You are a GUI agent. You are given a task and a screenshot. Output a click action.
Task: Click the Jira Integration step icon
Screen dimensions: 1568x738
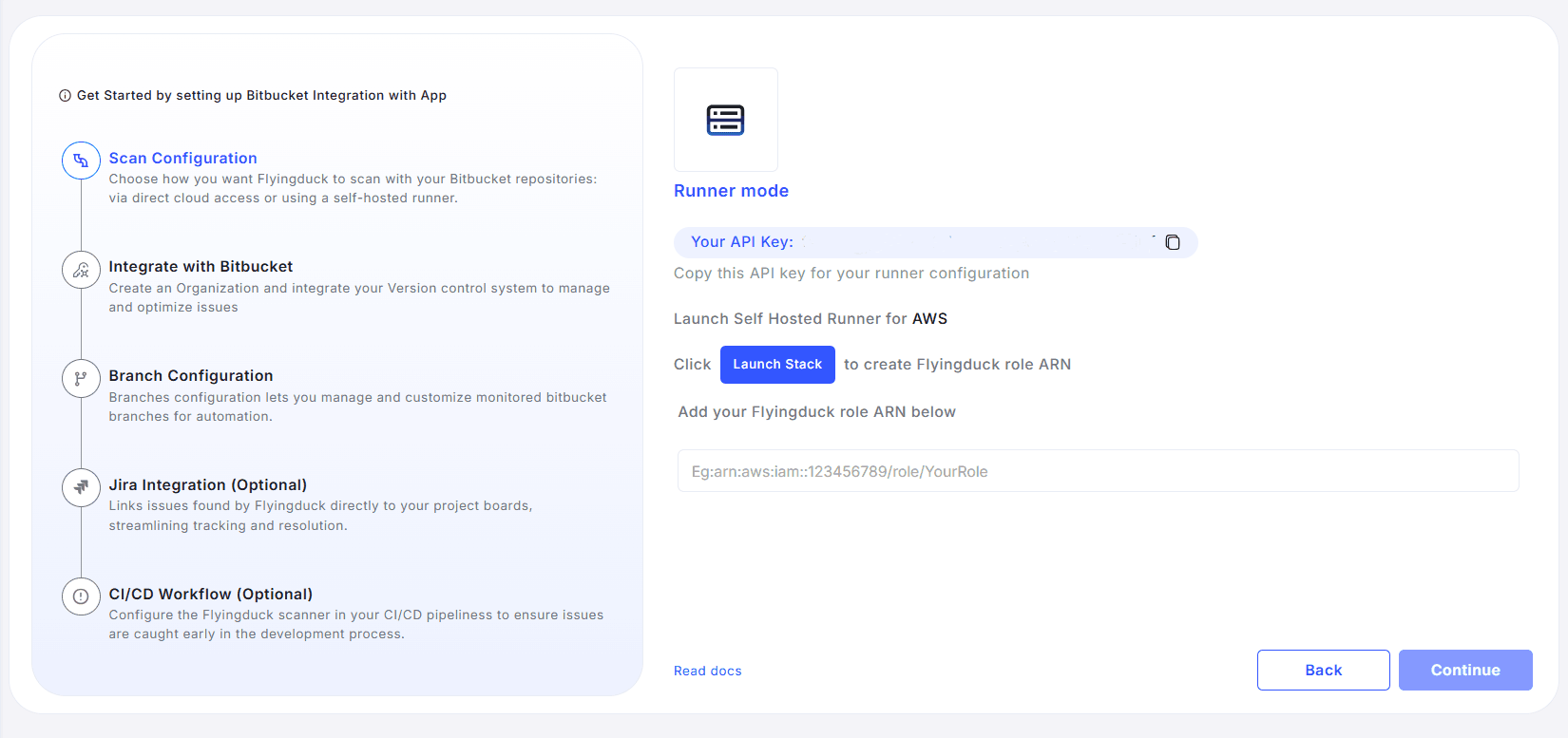pos(81,487)
